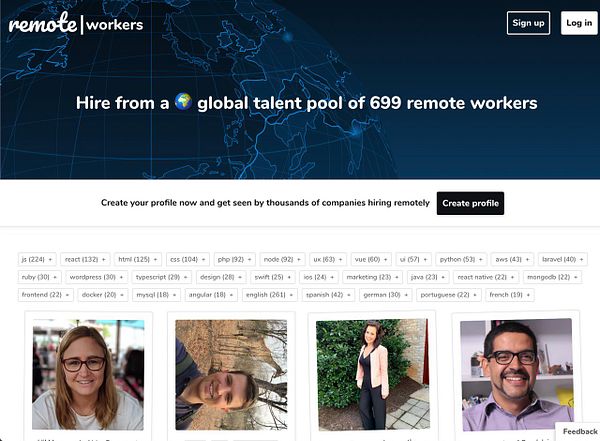The width and height of the screenshot is (600, 441).
Task: Filter by frontend (22) tag
Action: coord(46,295)
